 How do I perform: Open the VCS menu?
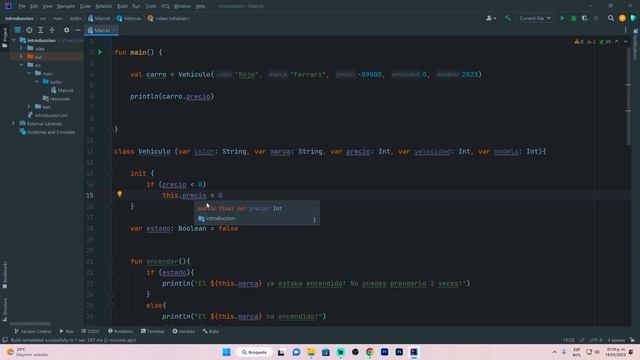point(165,6)
